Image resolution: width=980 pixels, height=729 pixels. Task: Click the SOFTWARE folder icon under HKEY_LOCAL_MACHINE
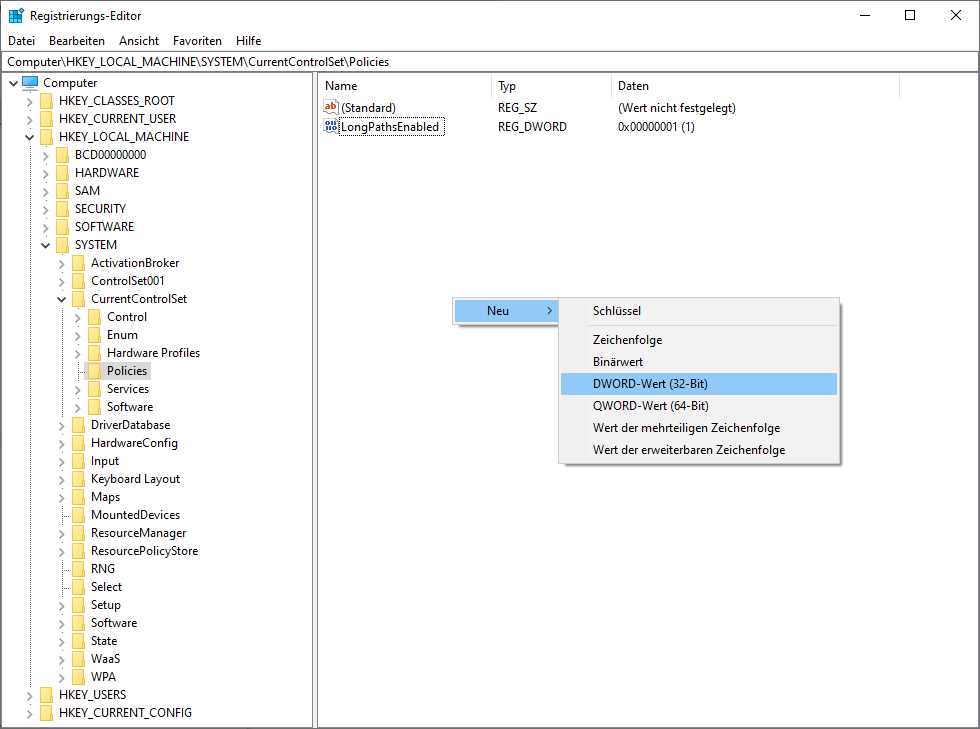coord(62,227)
